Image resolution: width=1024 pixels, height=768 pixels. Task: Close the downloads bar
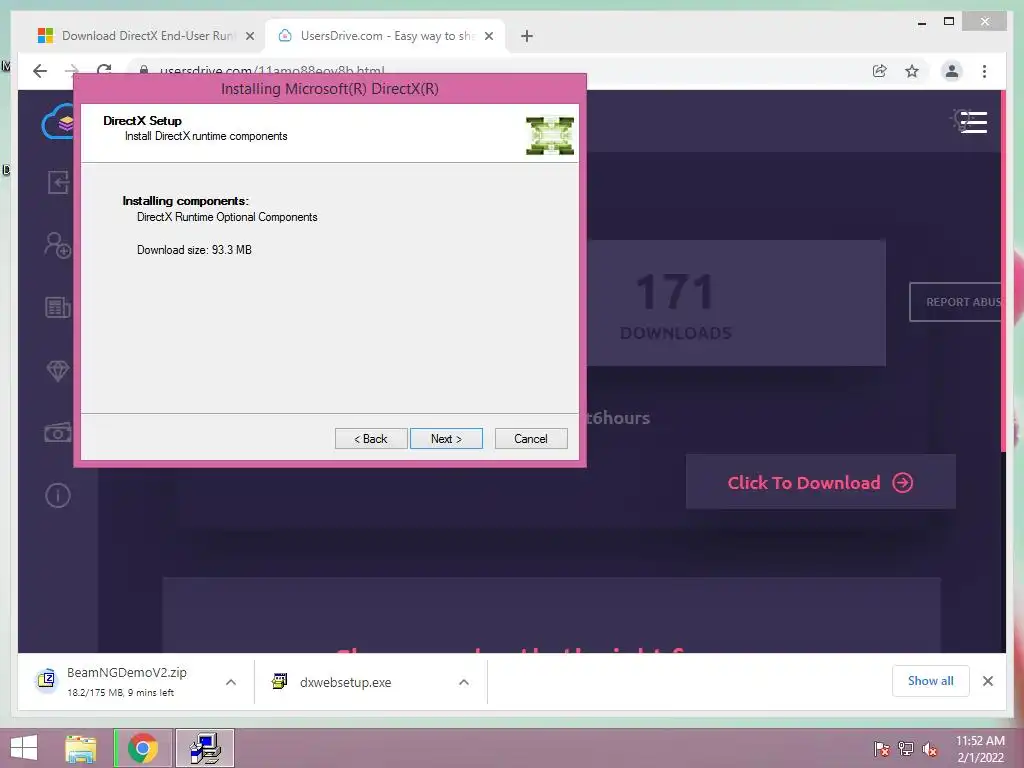[987, 681]
